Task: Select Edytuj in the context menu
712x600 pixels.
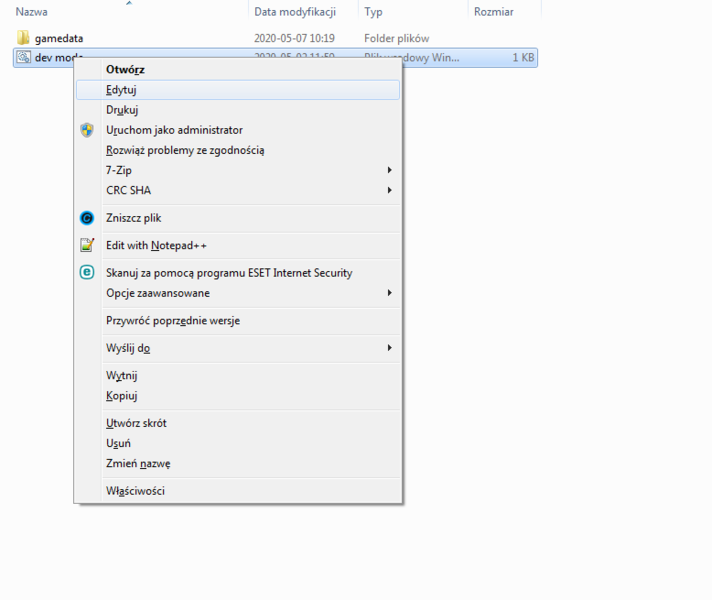Action: point(121,90)
